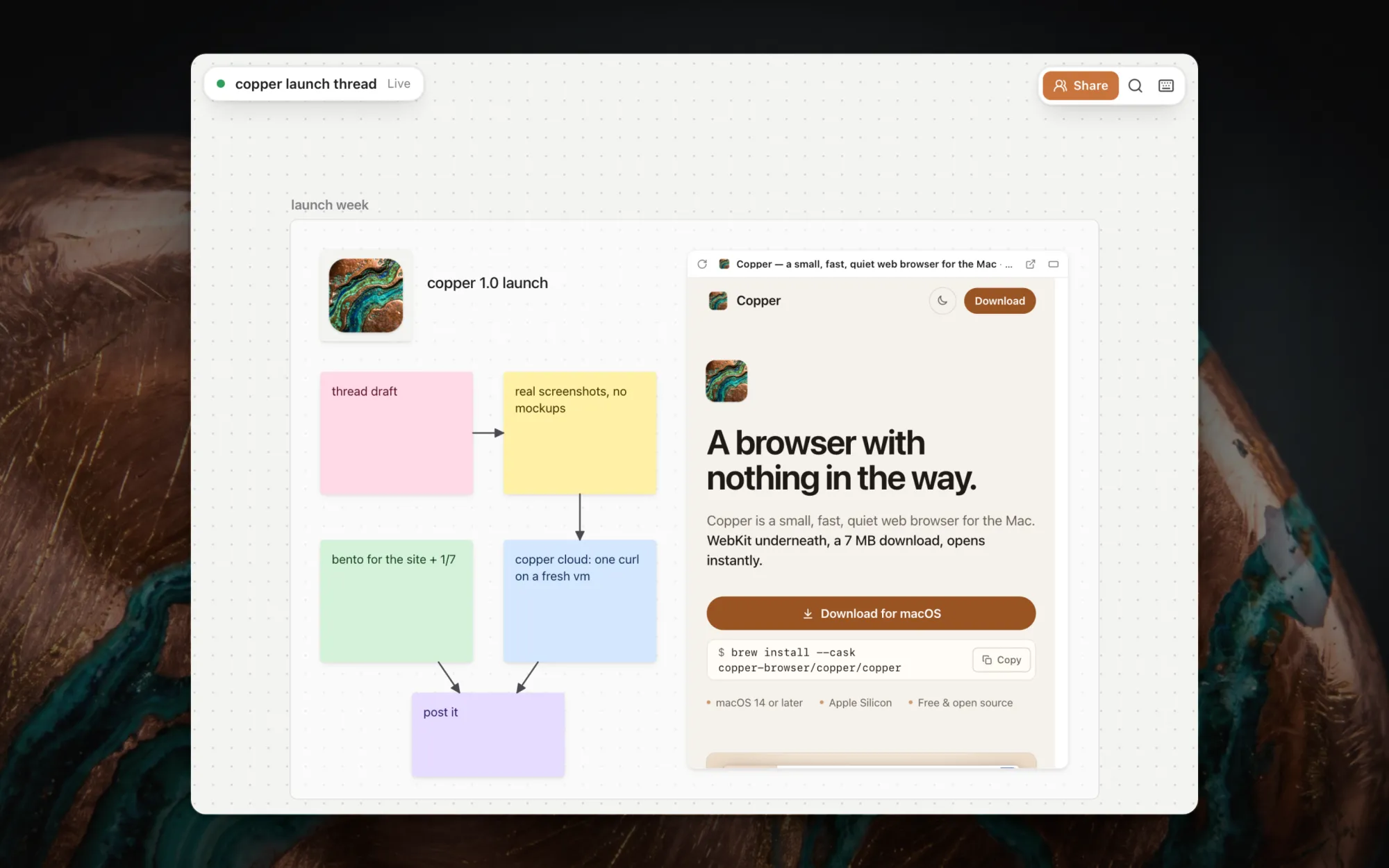Select the yellow real screenshots note
Image resolution: width=1389 pixels, height=868 pixels.
point(580,433)
